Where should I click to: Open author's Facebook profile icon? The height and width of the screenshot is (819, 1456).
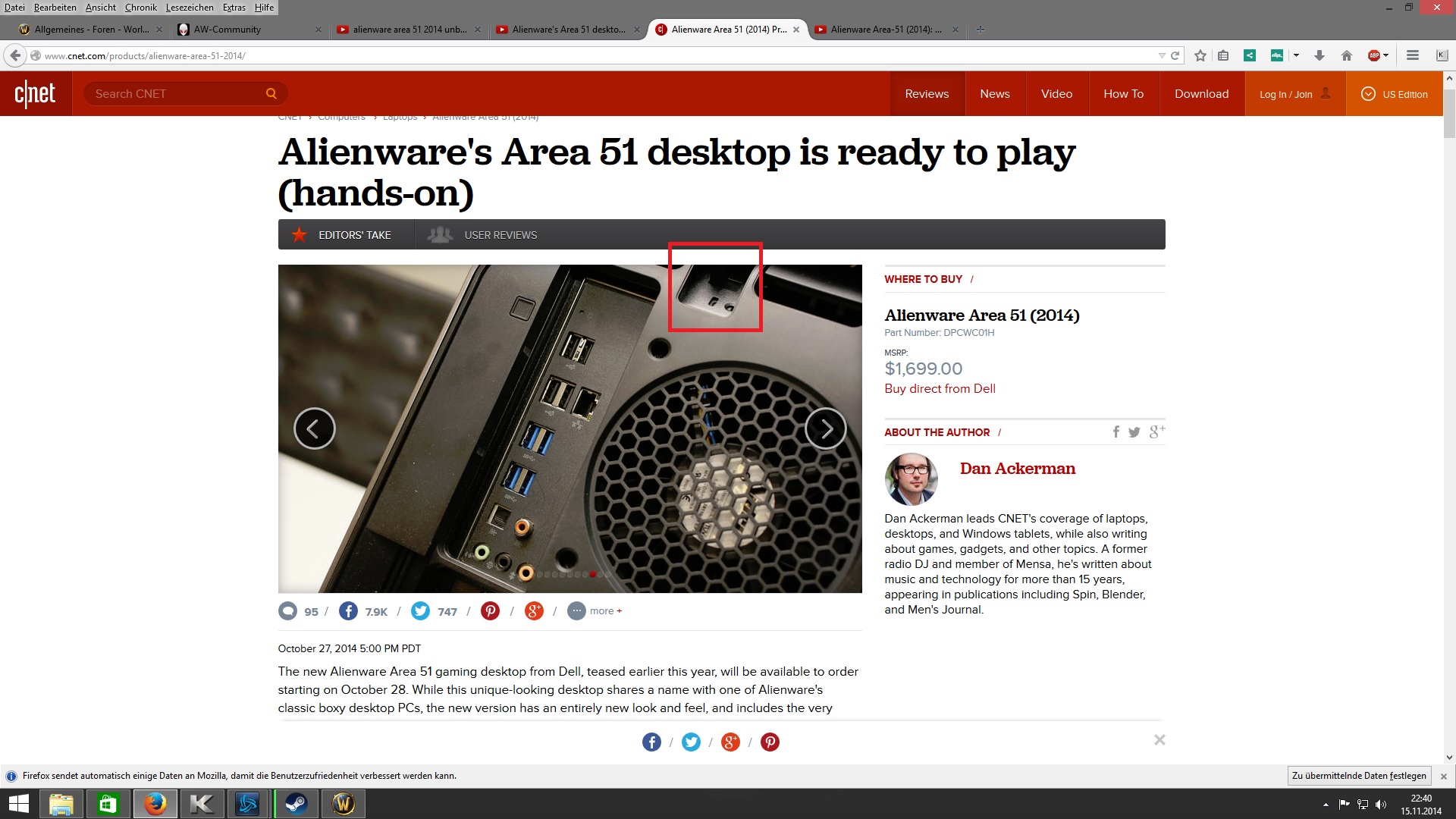[x=1116, y=432]
